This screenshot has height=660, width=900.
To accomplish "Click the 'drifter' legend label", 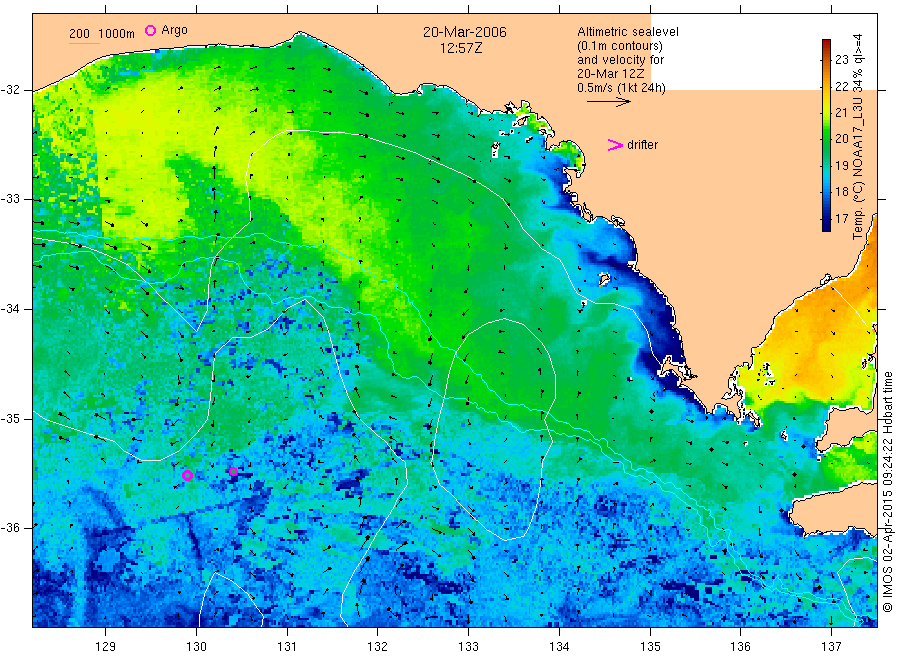I will pyautogui.click(x=642, y=145).
